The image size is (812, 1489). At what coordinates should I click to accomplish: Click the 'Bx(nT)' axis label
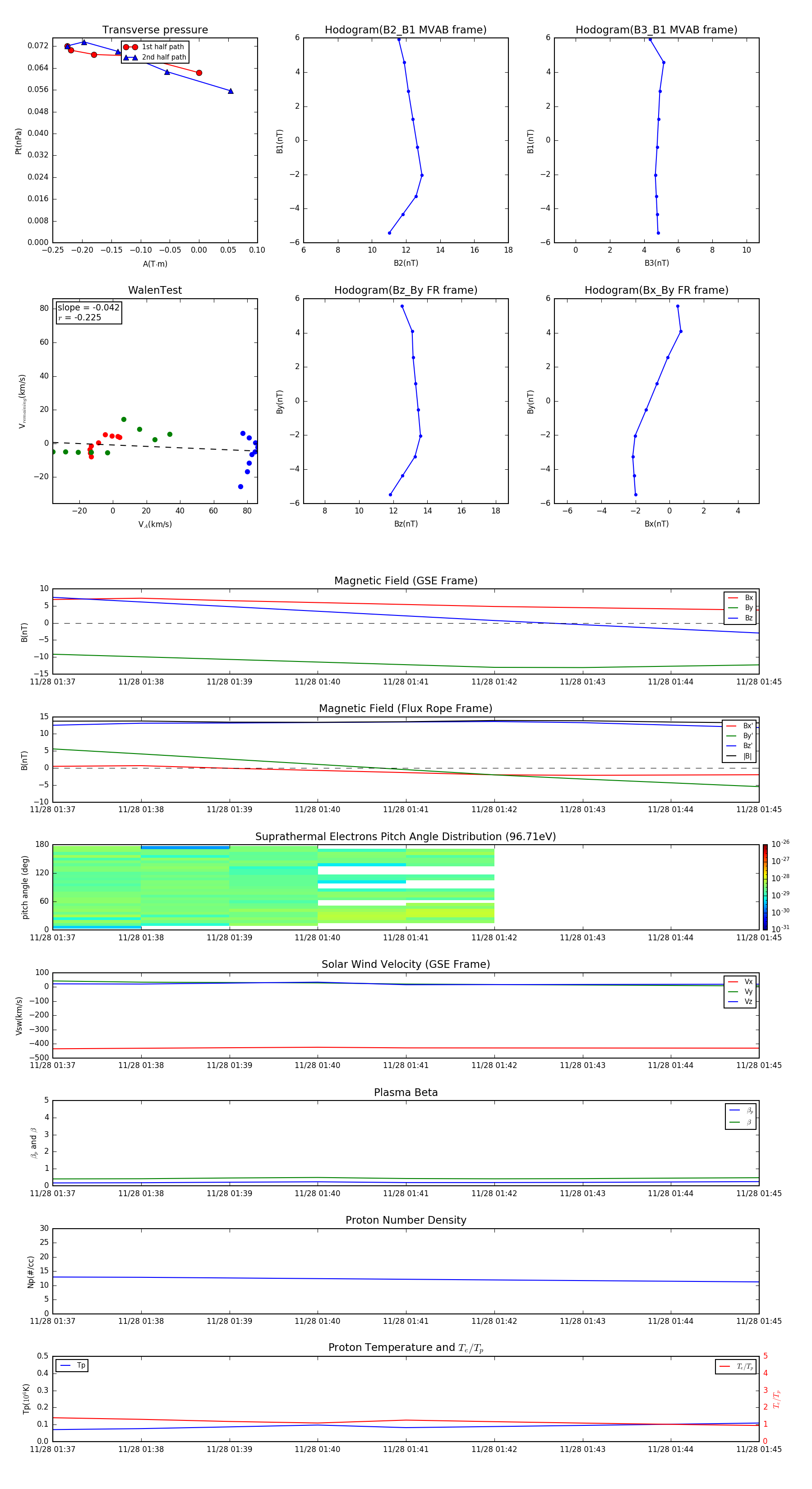pos(656,524)
